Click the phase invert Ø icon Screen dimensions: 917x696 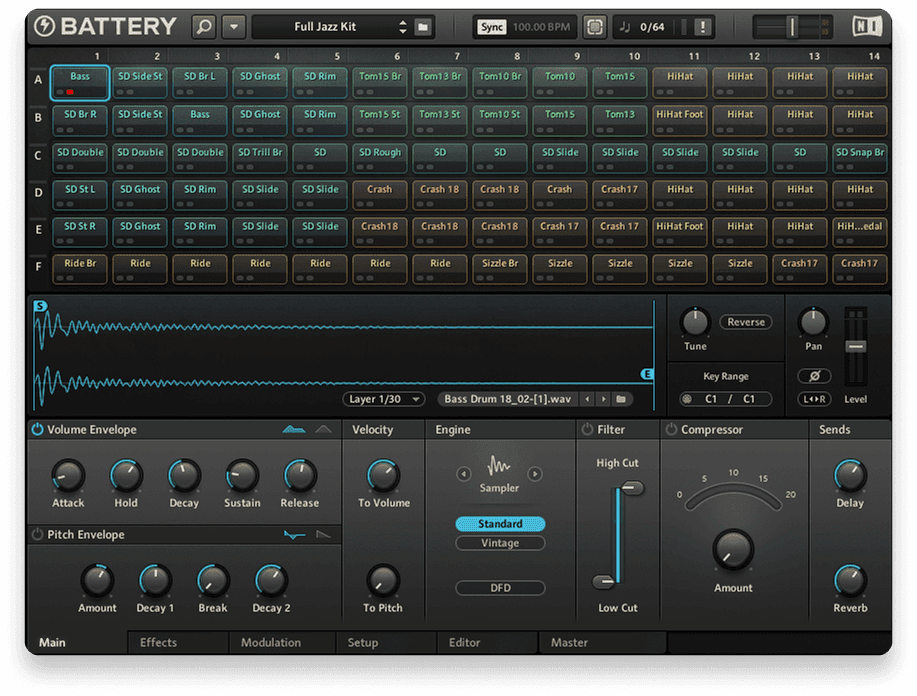click(815, 375)
